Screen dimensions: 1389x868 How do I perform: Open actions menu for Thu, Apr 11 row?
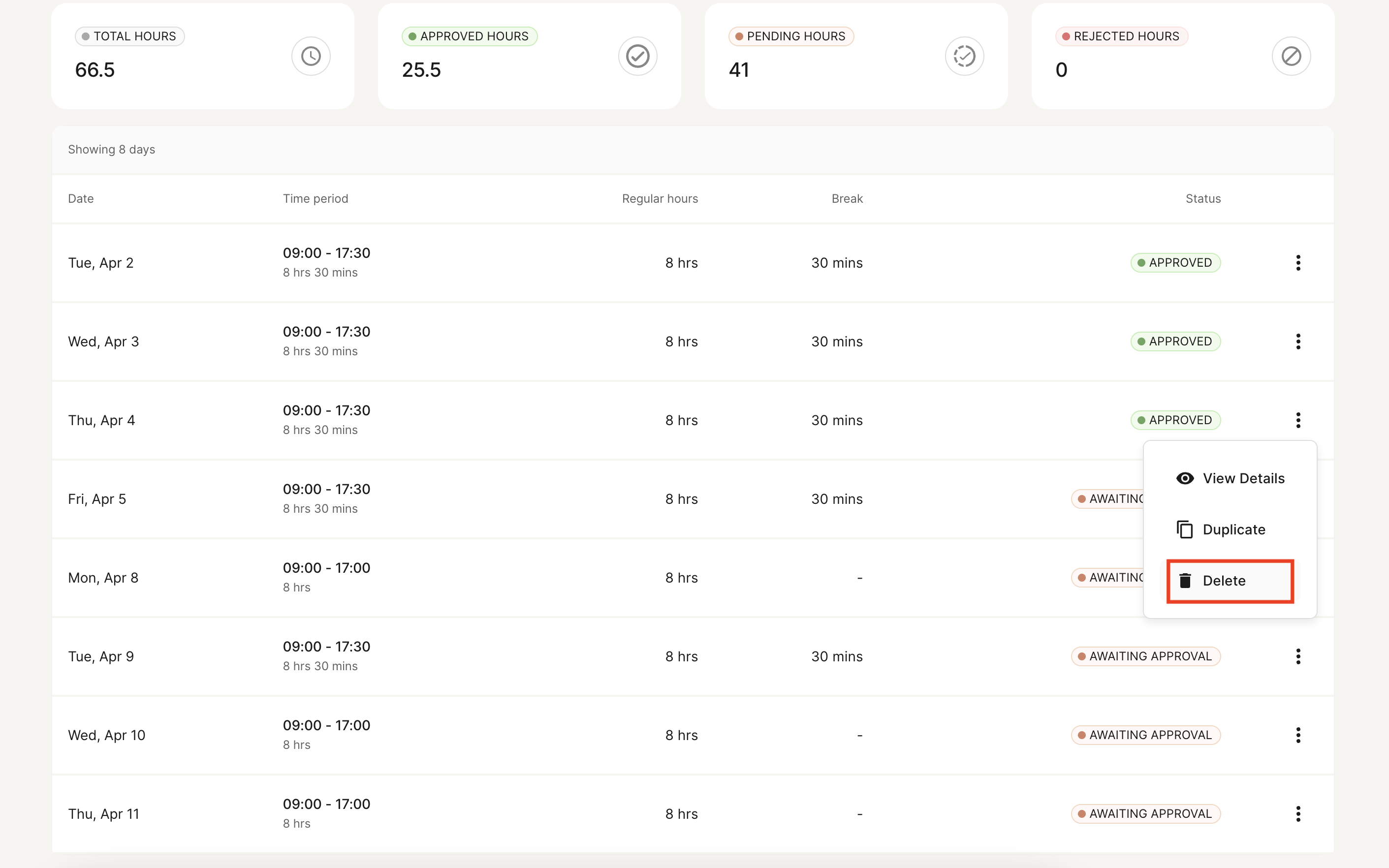[1298, 813]
